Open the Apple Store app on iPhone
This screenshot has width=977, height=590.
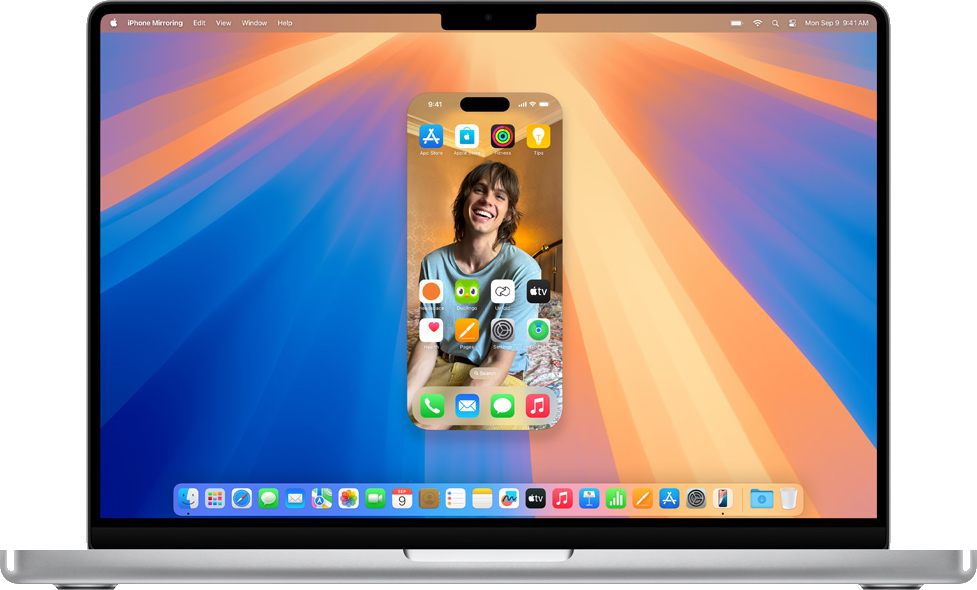[467, 136]
